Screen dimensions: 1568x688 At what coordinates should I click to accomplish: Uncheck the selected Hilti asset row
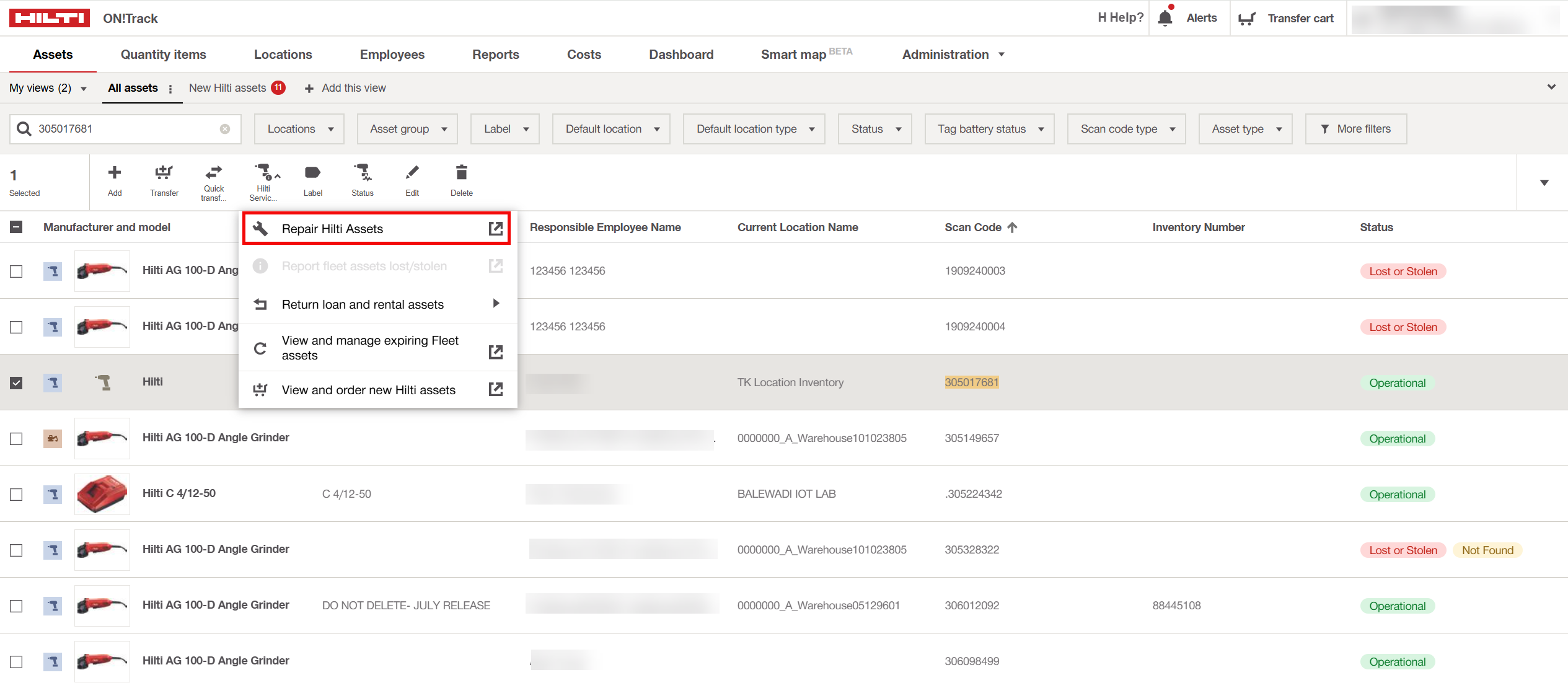[16, 383]
